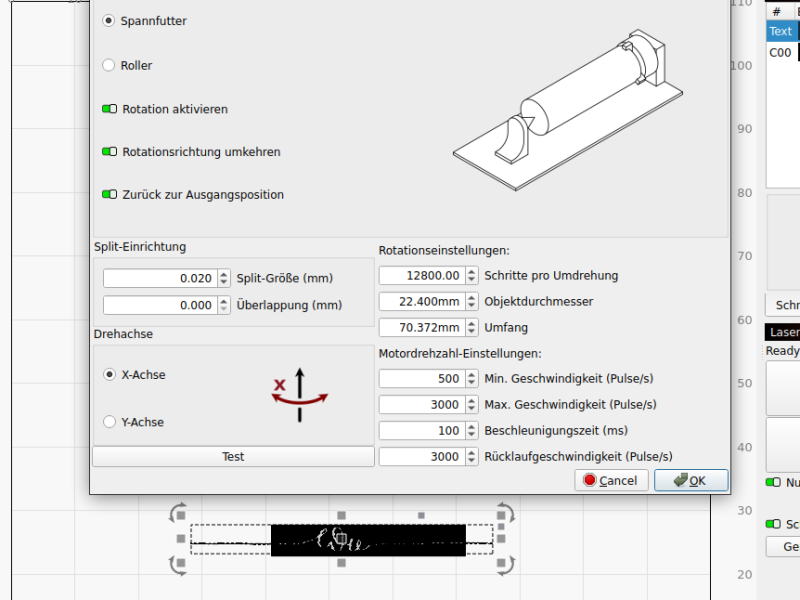Adjust the Max. Geschwindigkeit spinner
Viewport: 800px width, 600px height.
pyautogui.click(x=471, y=405)
